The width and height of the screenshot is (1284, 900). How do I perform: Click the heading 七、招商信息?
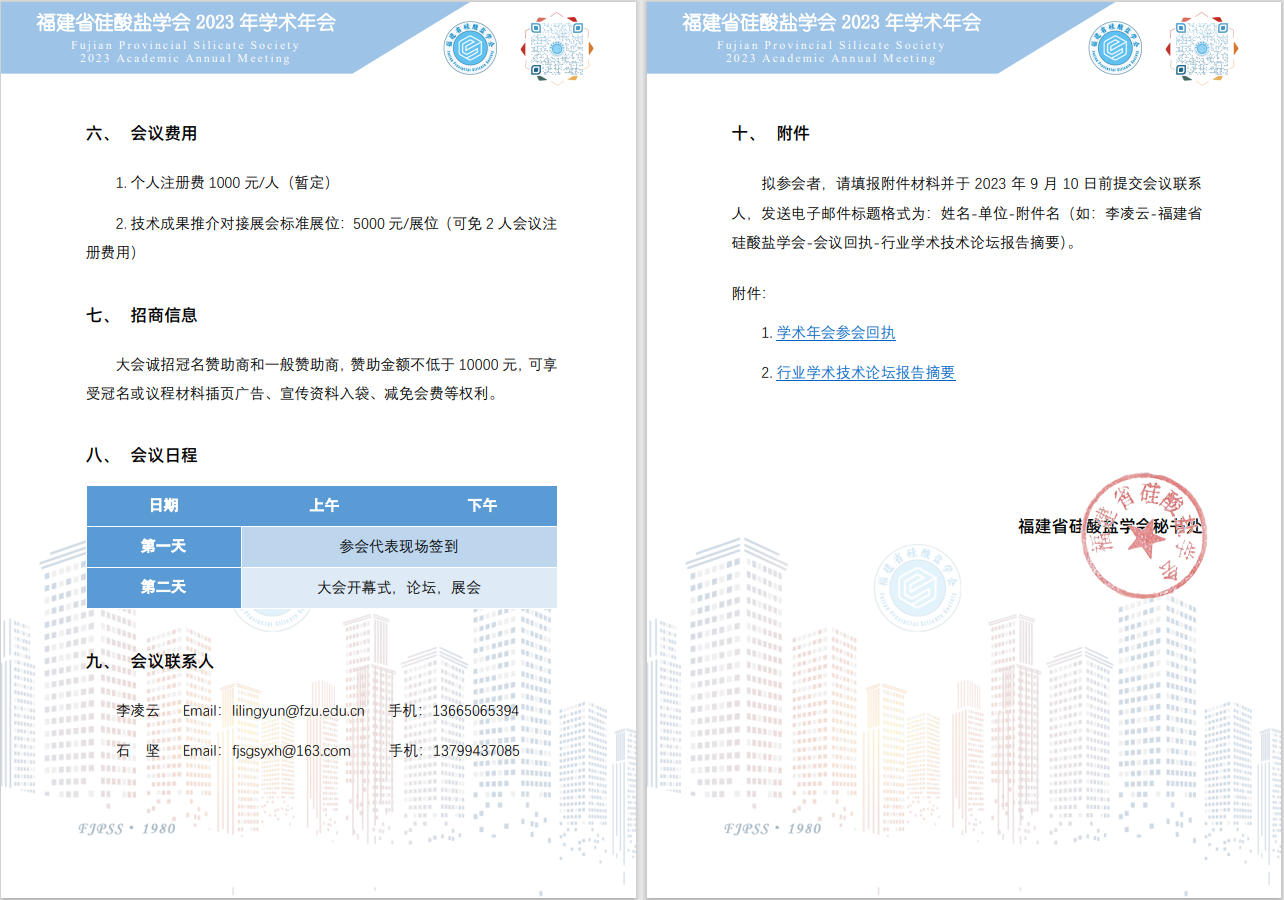pyautogui.click(x=142, y=316)
